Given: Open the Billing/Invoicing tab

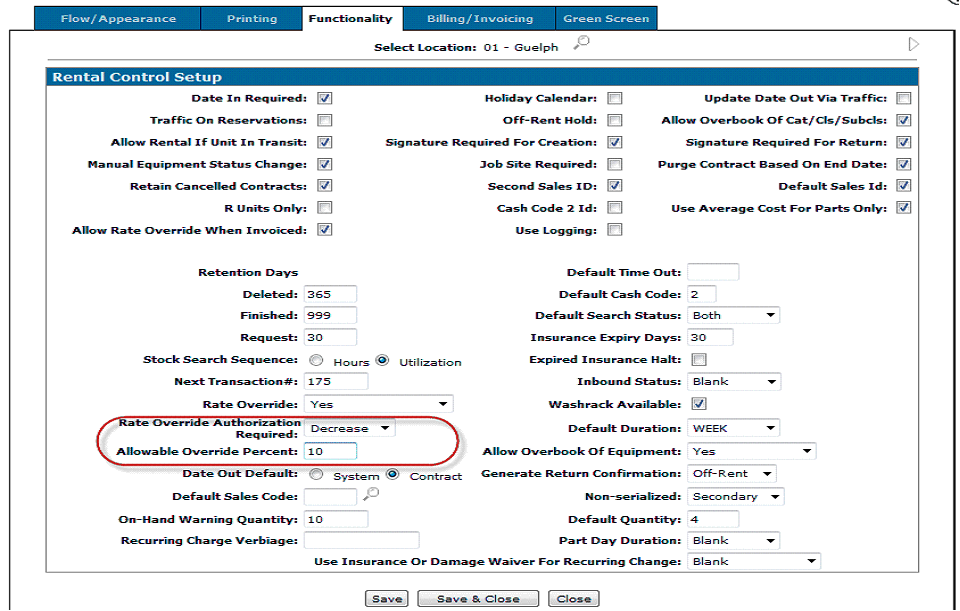Looking at the screenshot, I should (479, 18).
